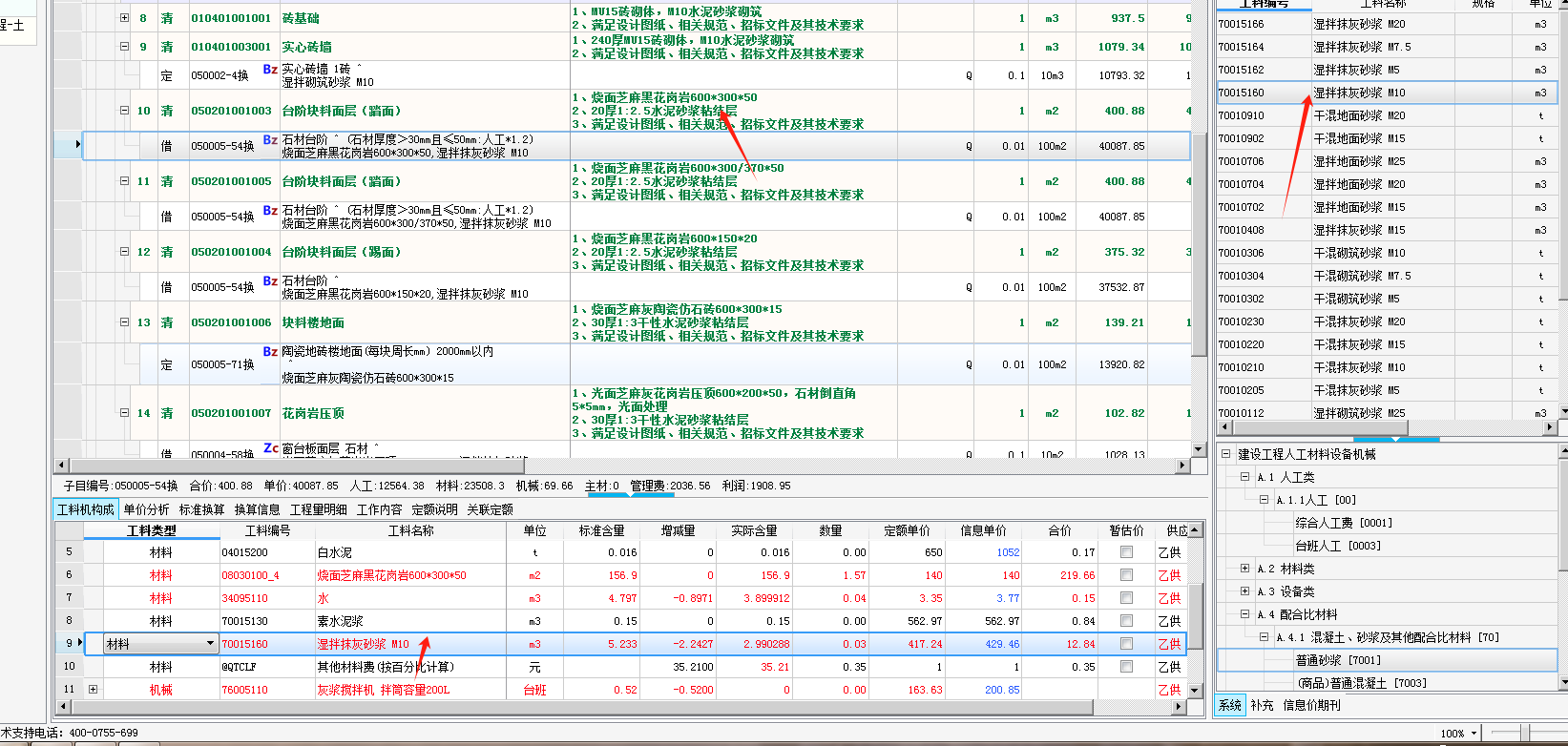Image resolution: width=1568 pixels, height=746 pixels.
Task: Click the Bz icon beside 600*150*20 石材台阶 row
Action: click(270, 281)
